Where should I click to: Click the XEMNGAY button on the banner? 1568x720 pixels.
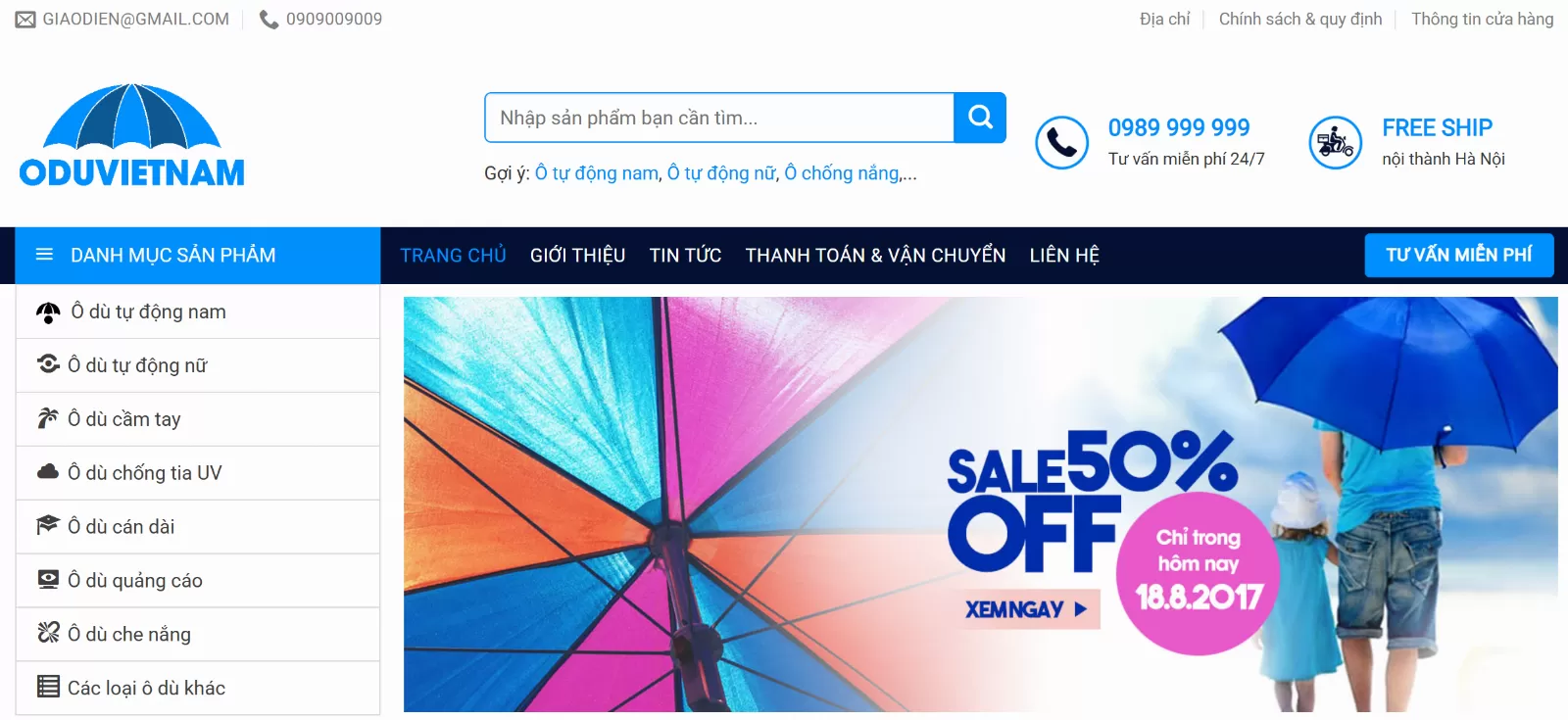pos(1029,609)
